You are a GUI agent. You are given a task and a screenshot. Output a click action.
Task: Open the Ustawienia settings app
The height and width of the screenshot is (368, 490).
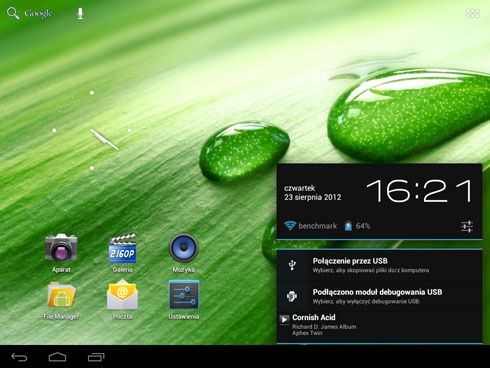tap(184, 300)
